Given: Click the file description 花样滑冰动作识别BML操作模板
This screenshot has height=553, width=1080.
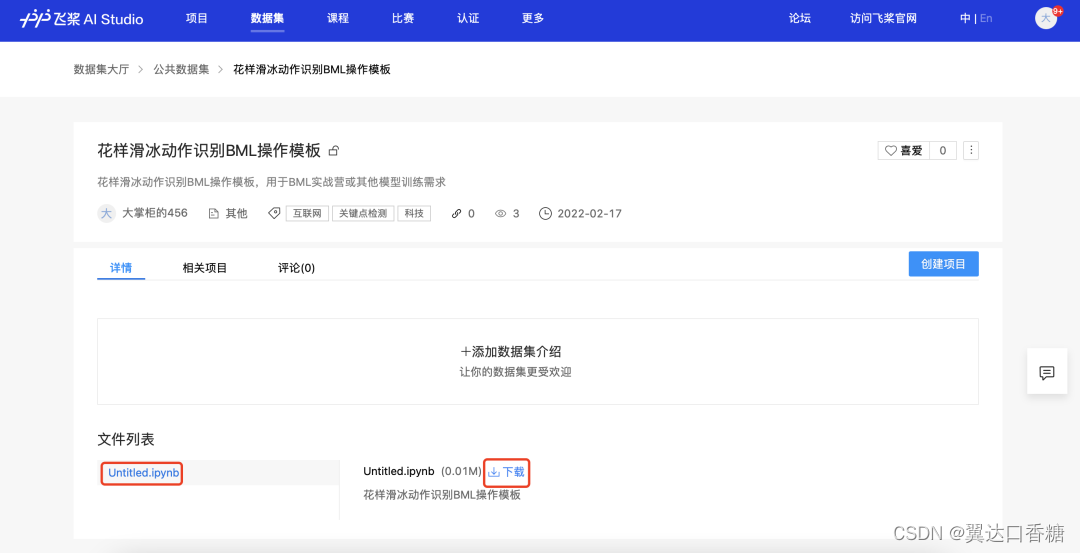Looking at the screenshot, I should (x=442, y=494).
